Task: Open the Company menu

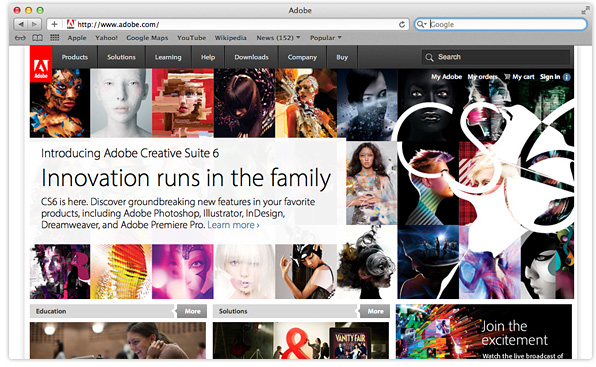Action: [x=302, y=57]
